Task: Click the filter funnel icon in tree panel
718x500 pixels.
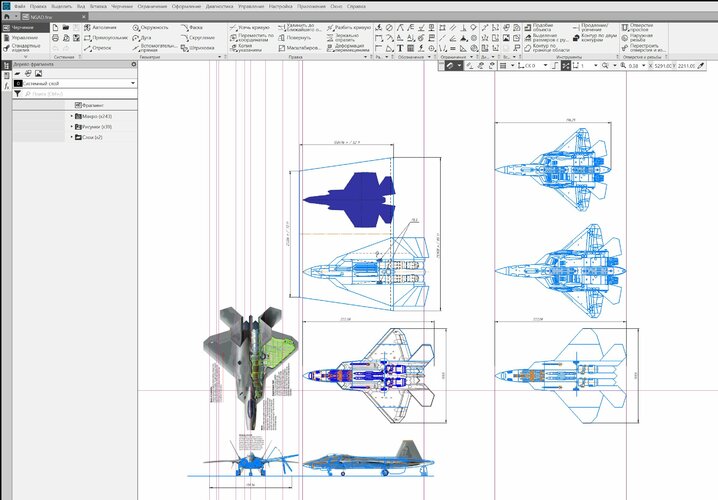Action: pyautogui.click(x=17, y=93)
